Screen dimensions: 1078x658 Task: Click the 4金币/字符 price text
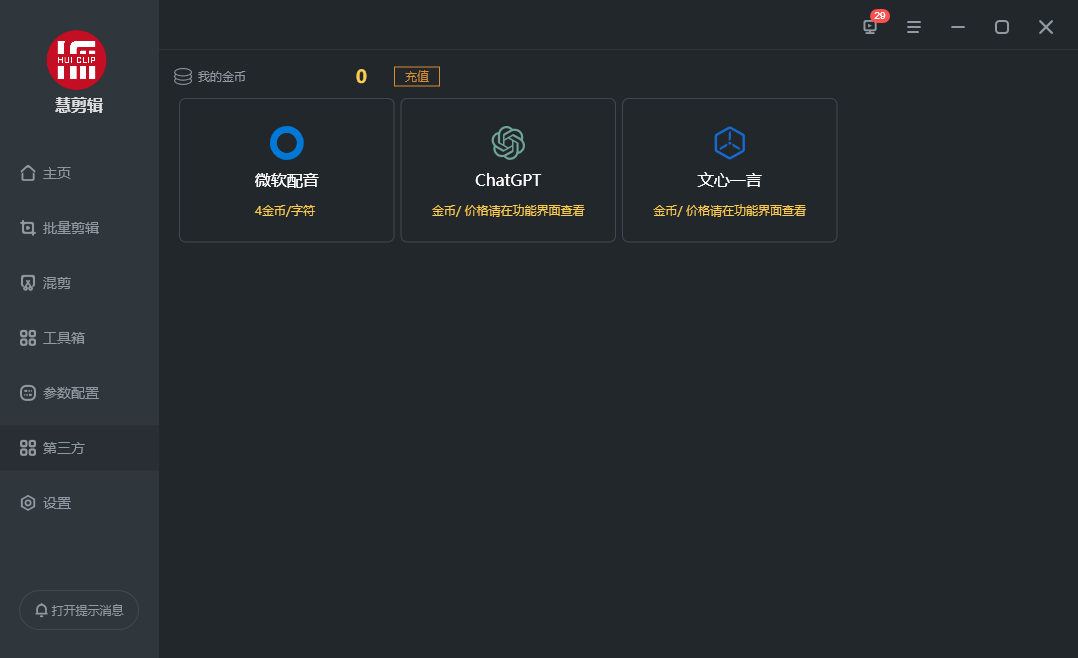[x=285, y=211]
